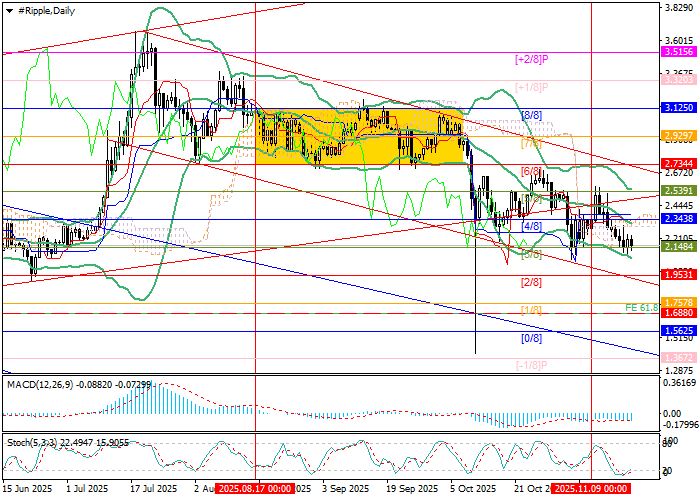
Task: Click the 2025.11.09 date marker
Action: pyautogui.click(x=591, y=490)
